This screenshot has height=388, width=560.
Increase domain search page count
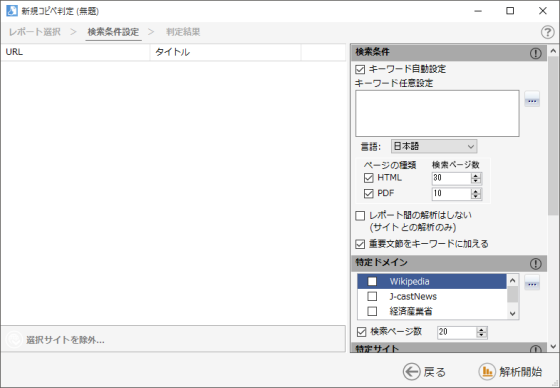click(481, 330)
